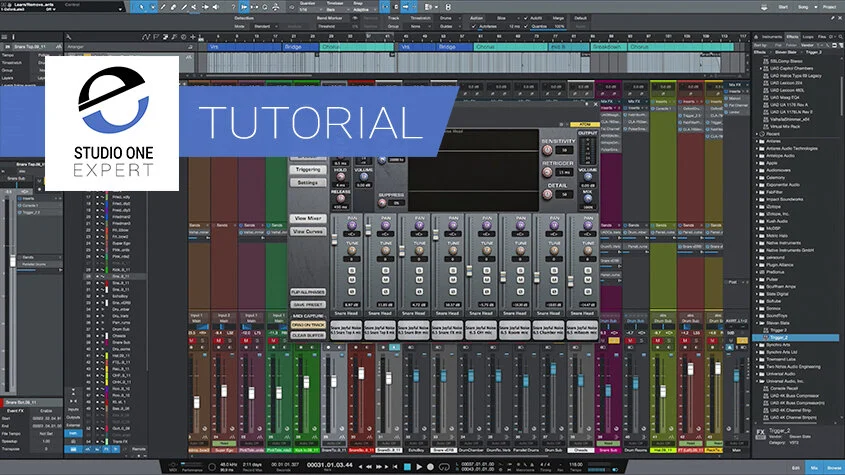Click the Detail knob in Trigger
This screenshot has width=845, height=475.
coord(547,194)
